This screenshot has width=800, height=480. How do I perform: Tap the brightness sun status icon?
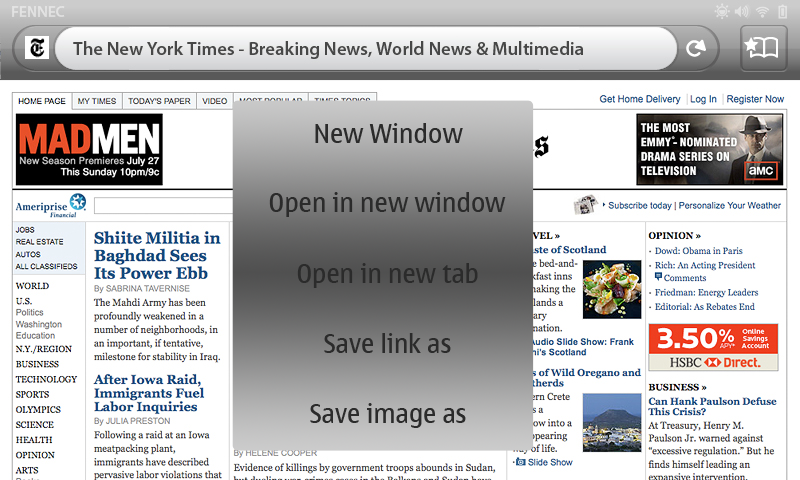[x=722, y=11]
